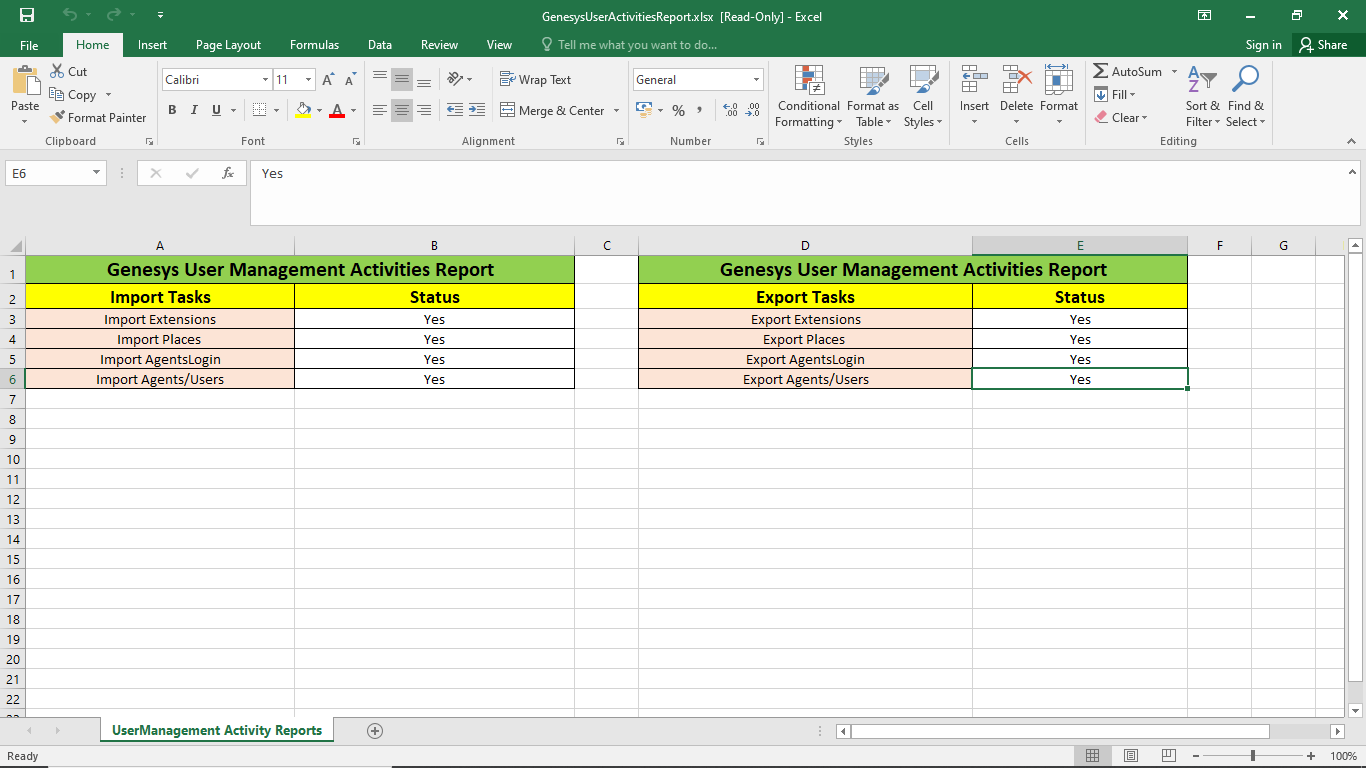
Task: Open the font size 11 dropdown
Action: [309, 80]
